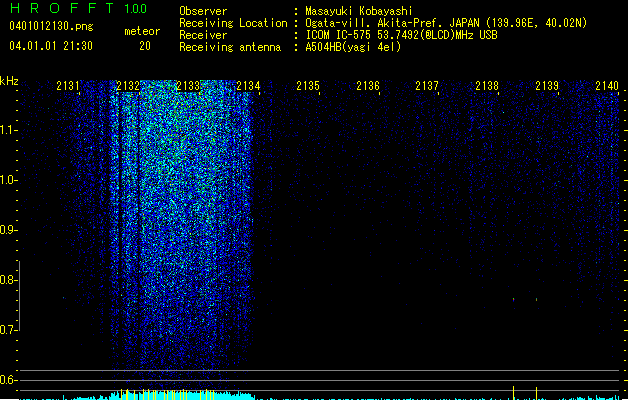Click the meteor count value 20
Viewport: 629px width, 400px height.
tap(145, 46)
